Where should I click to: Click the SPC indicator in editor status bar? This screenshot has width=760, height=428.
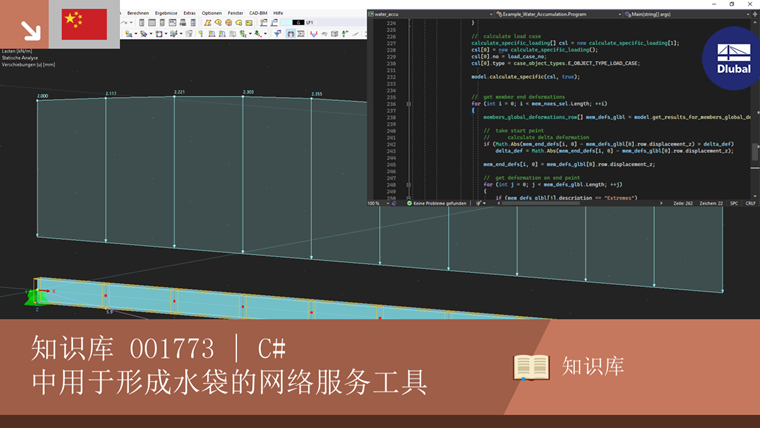(734, 203)
